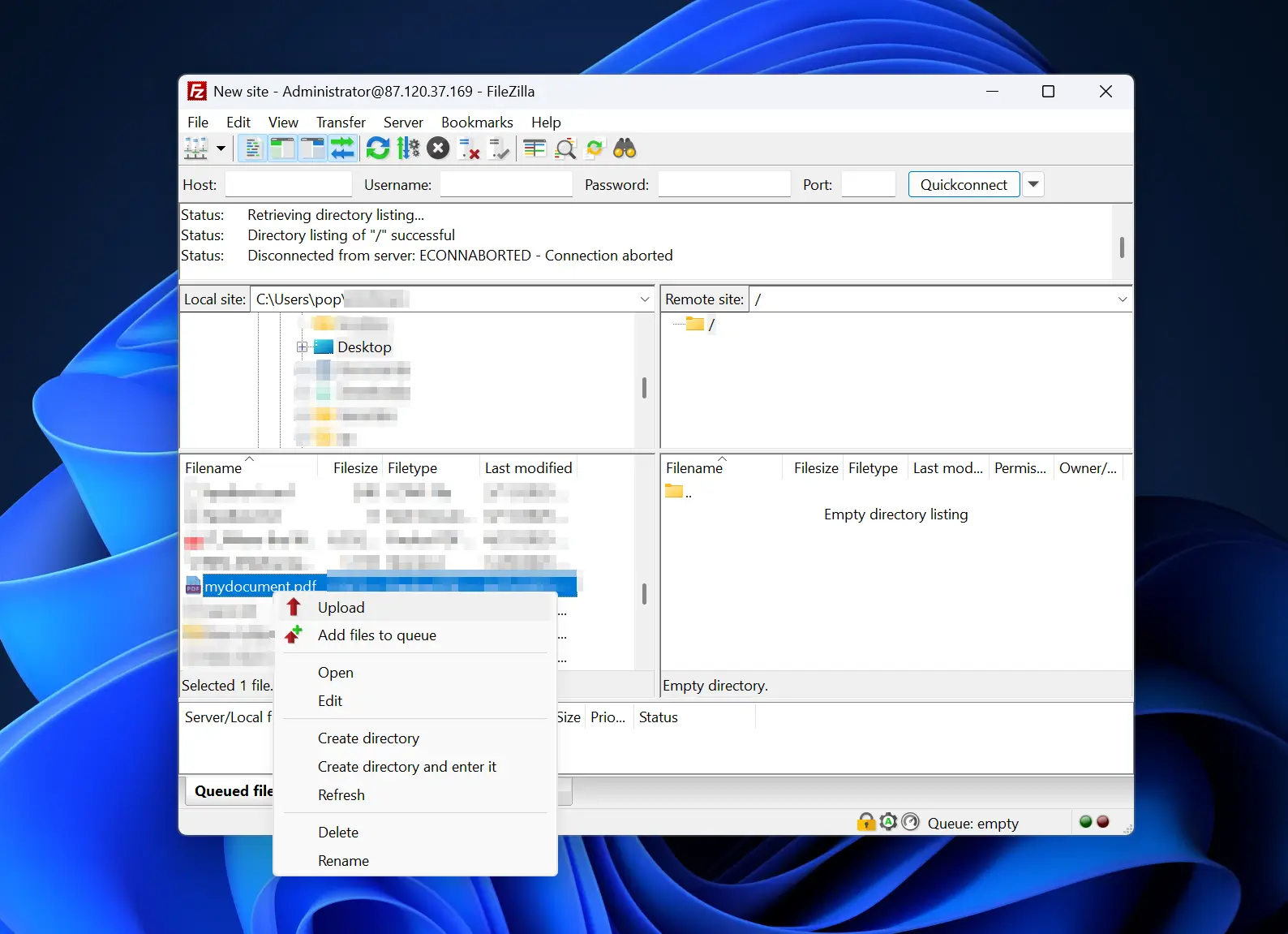The image size is (1288, 934).
Task: Toggle synchronized browsing icon
Action: 595,148
